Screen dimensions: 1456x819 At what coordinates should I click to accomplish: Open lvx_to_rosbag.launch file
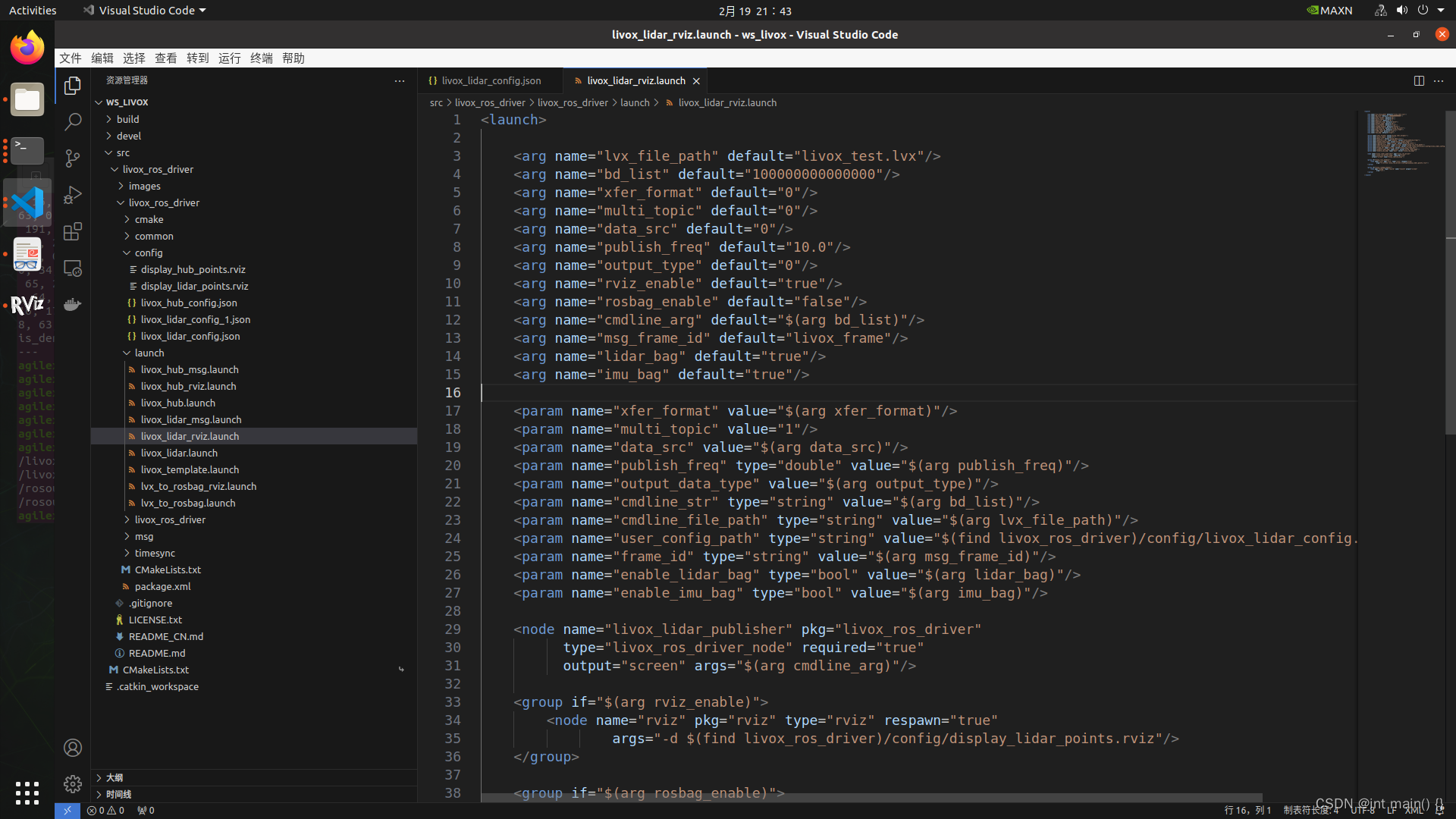188,503
